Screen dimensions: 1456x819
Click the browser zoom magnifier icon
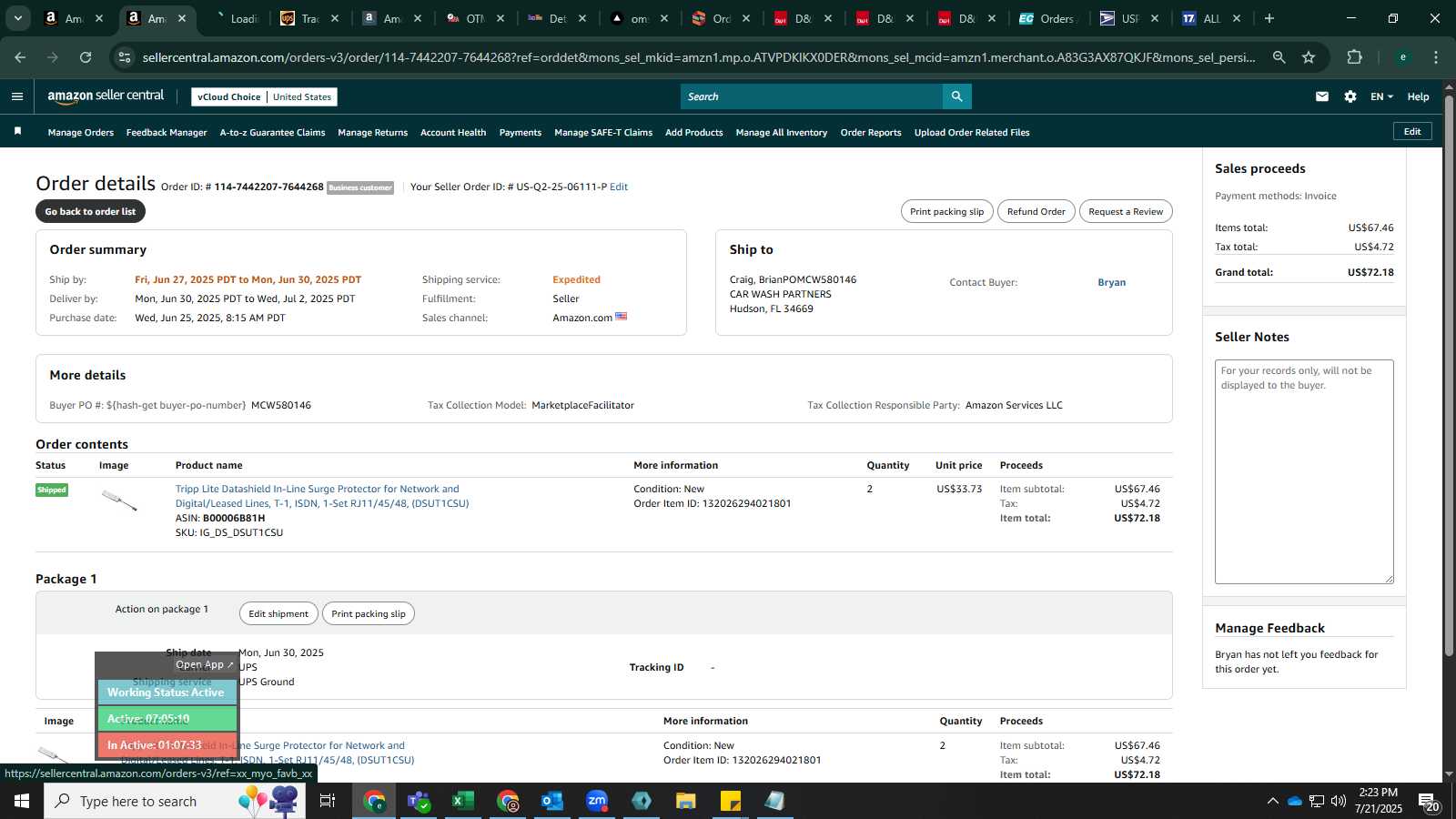(1279, 57)
